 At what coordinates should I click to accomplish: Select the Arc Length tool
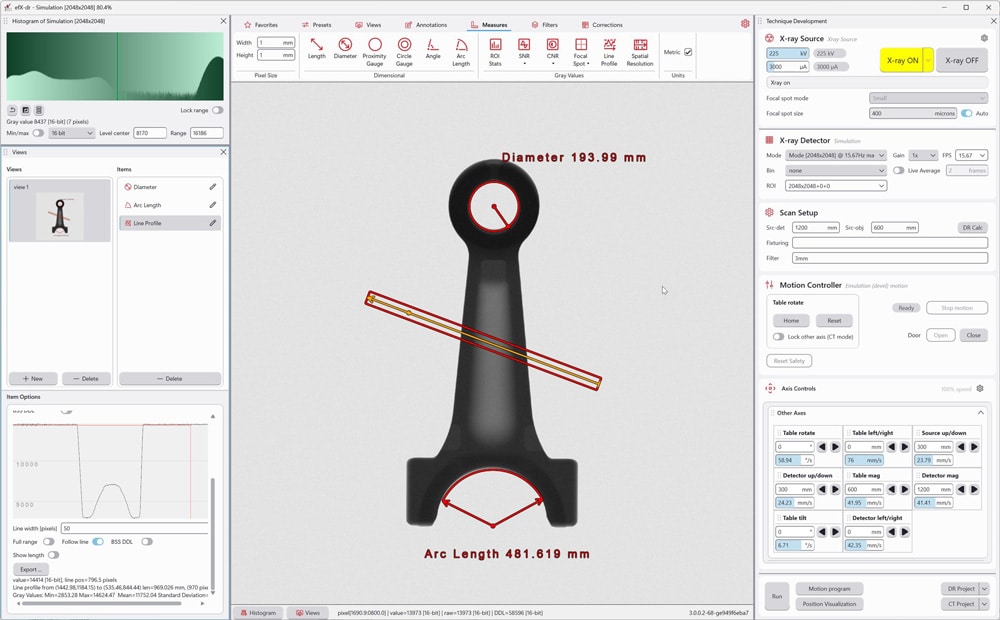pos(461,49)
